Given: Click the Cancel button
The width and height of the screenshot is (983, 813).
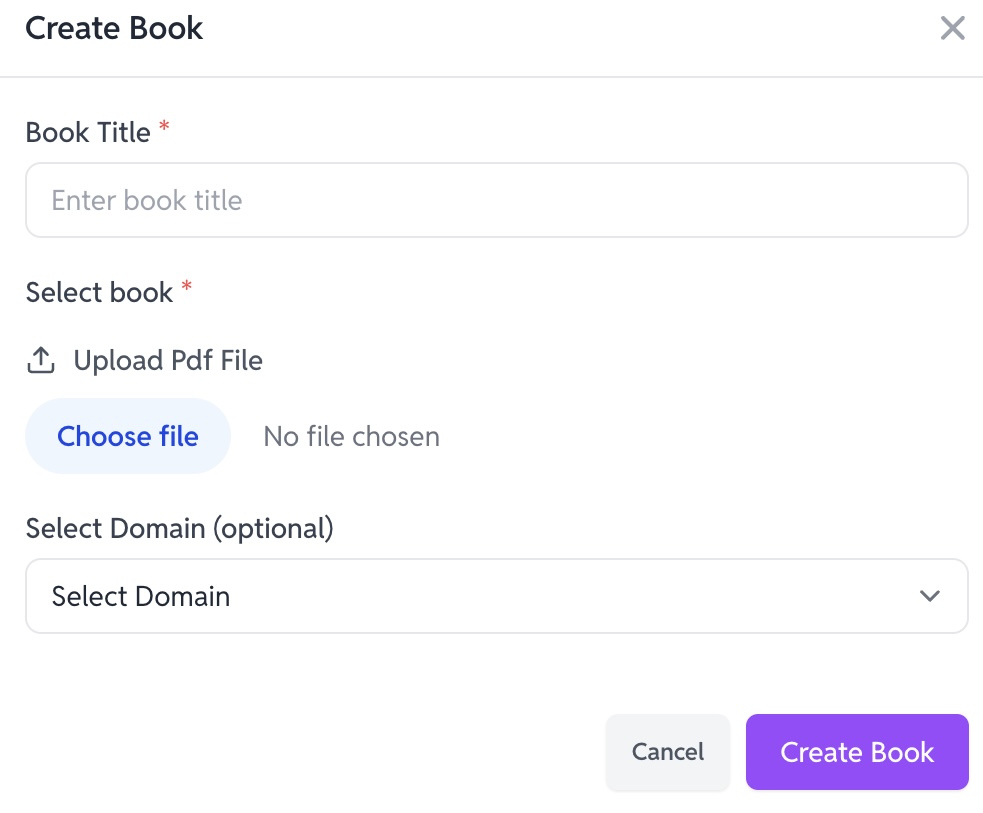Looking at the screenshot, I should [667, 752].
